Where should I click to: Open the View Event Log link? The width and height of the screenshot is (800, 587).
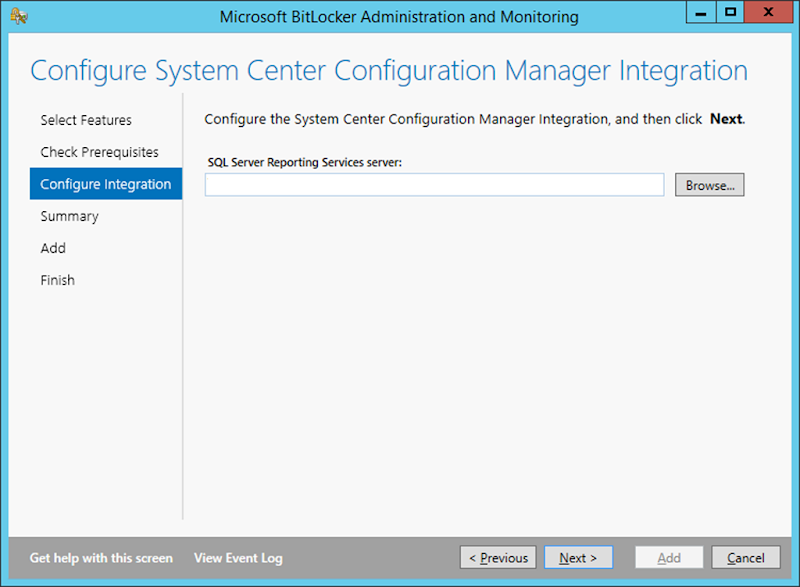pyautogui.click(x=238, y=558)
